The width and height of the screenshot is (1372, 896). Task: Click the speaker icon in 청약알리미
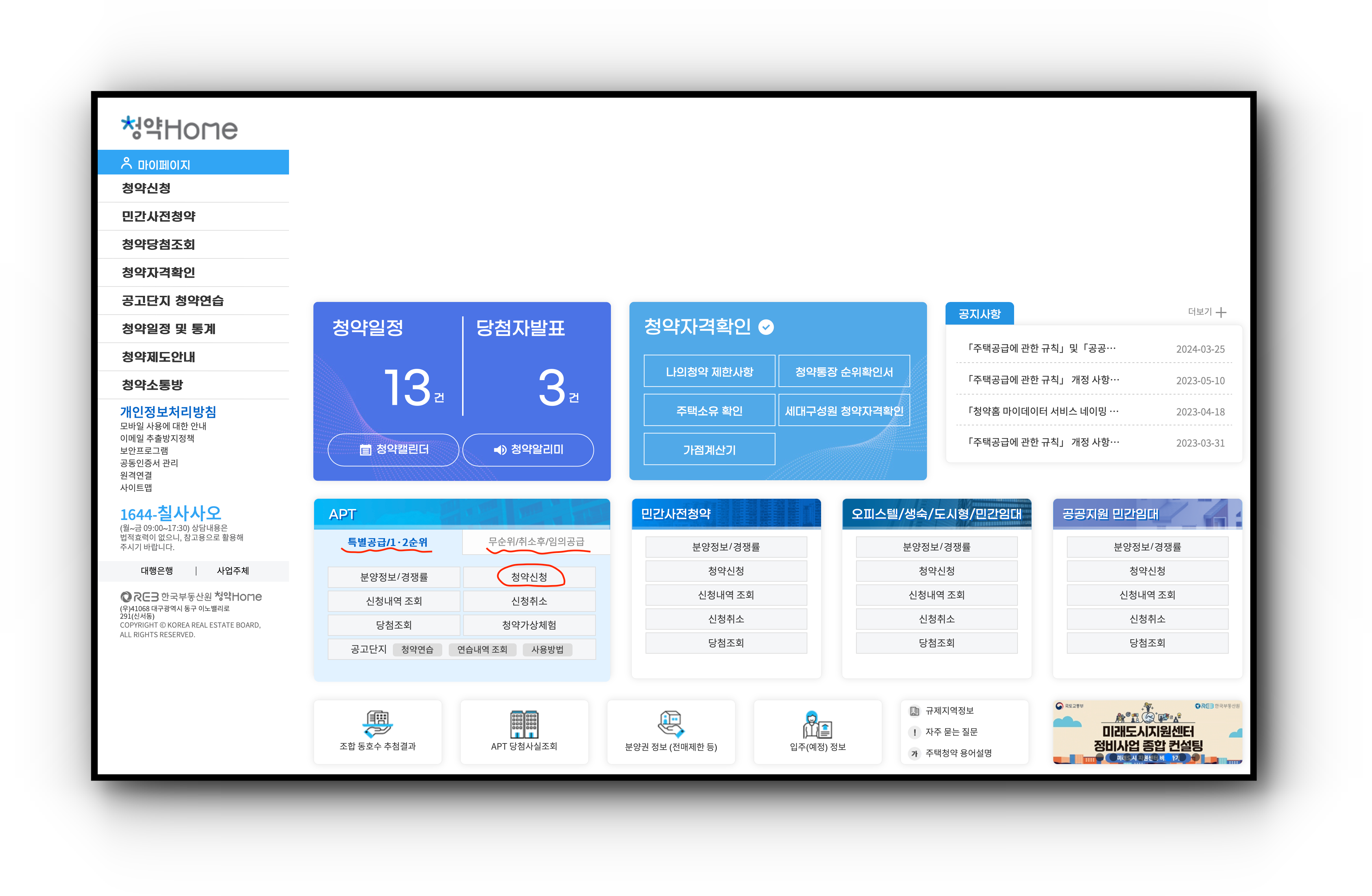click(x=500, y=449)
